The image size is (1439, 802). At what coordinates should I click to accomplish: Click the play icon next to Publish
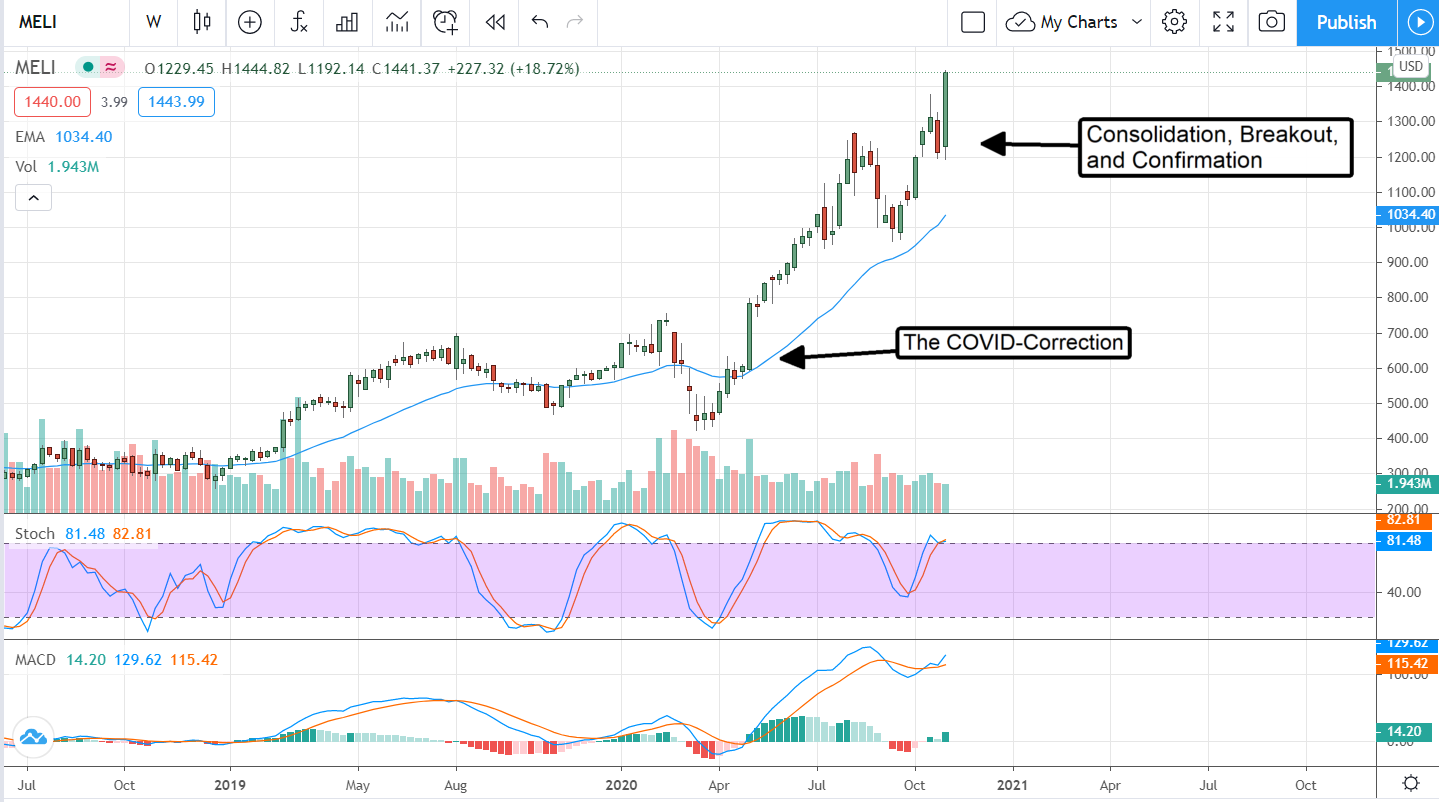click(x=1418, y=22)
